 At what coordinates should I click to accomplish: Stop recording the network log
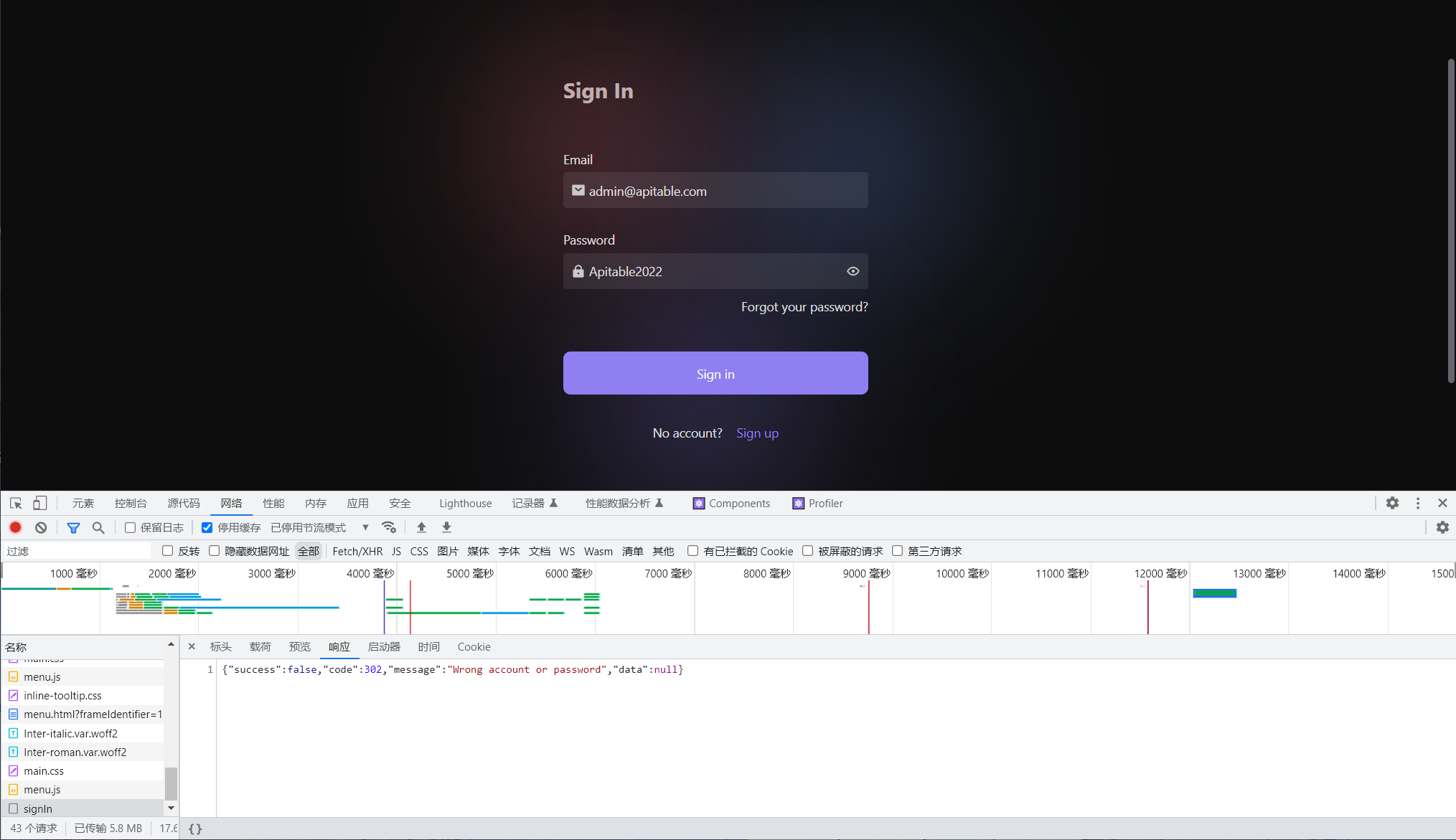15,527
